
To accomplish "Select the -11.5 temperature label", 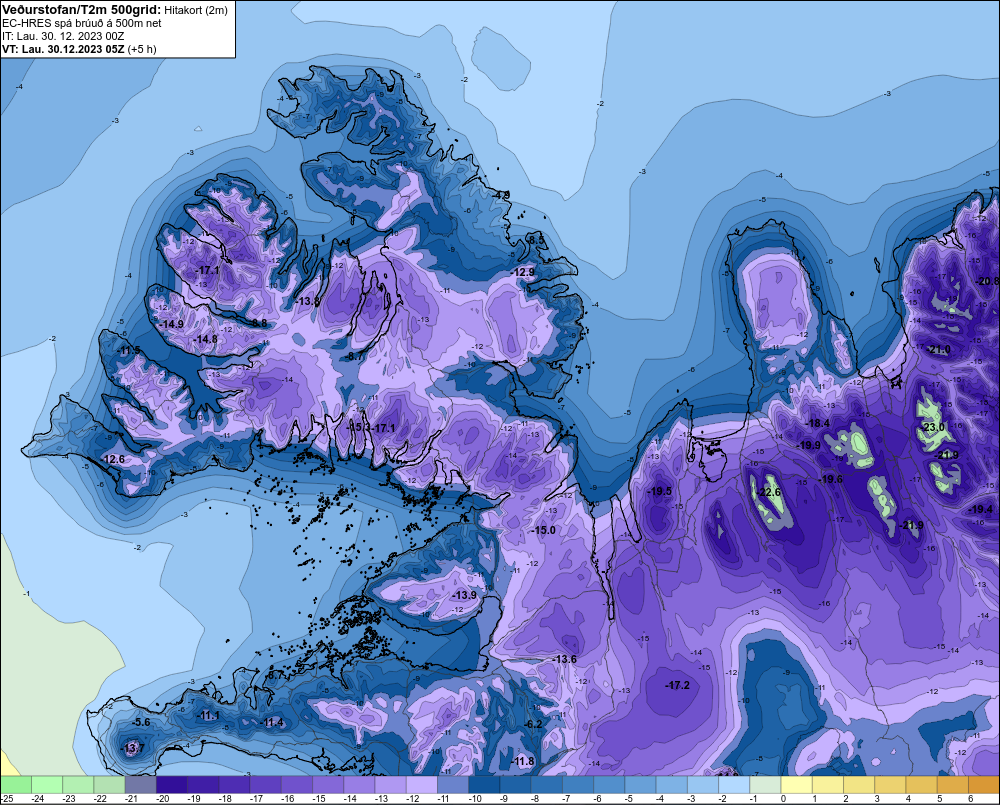I will pyautogui.click(x=129, y=351).
